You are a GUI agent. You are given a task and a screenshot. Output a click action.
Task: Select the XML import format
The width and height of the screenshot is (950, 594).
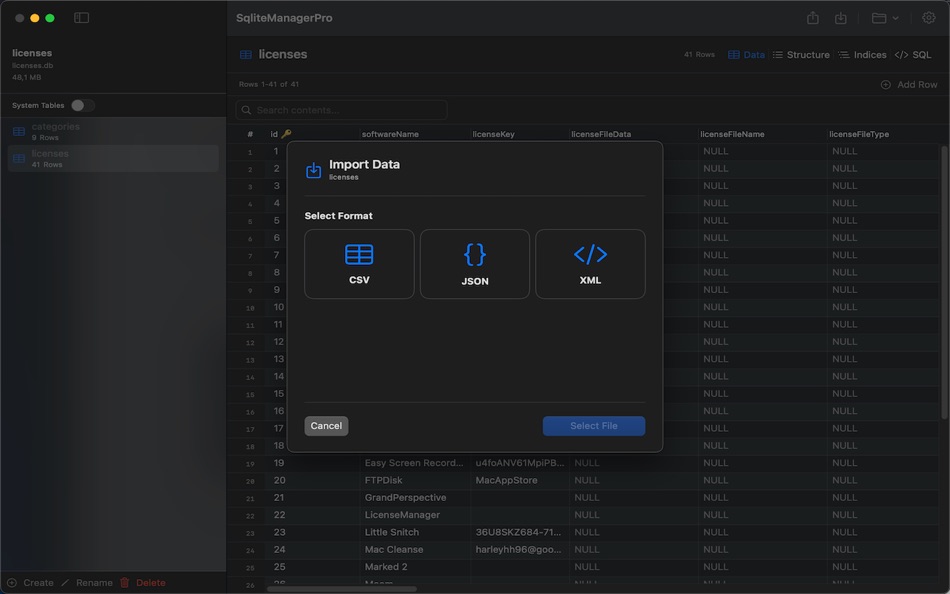[x=589, y=263]
